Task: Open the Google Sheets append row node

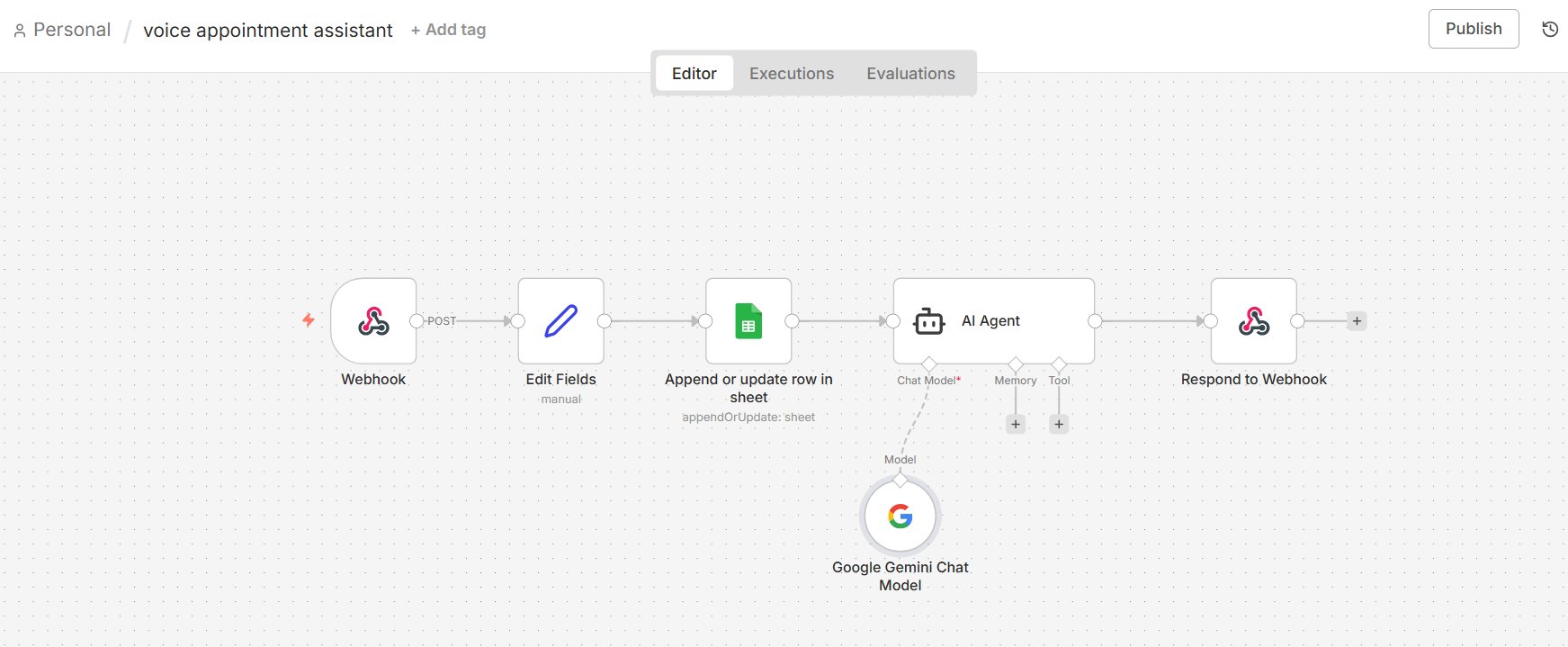Action: click(x=748, y=321)
